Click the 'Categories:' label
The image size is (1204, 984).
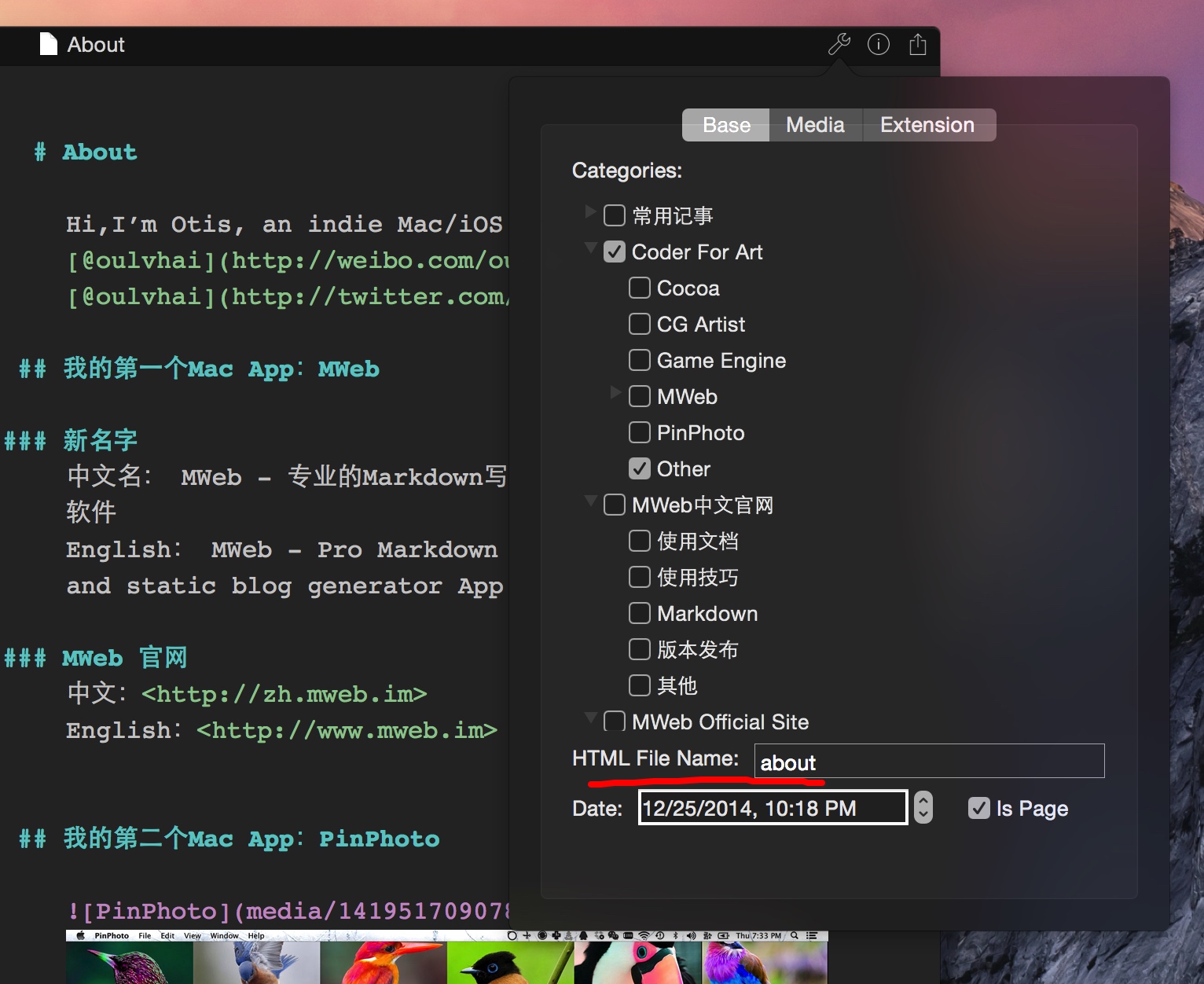pyautogui.click(x=627, y=171)
